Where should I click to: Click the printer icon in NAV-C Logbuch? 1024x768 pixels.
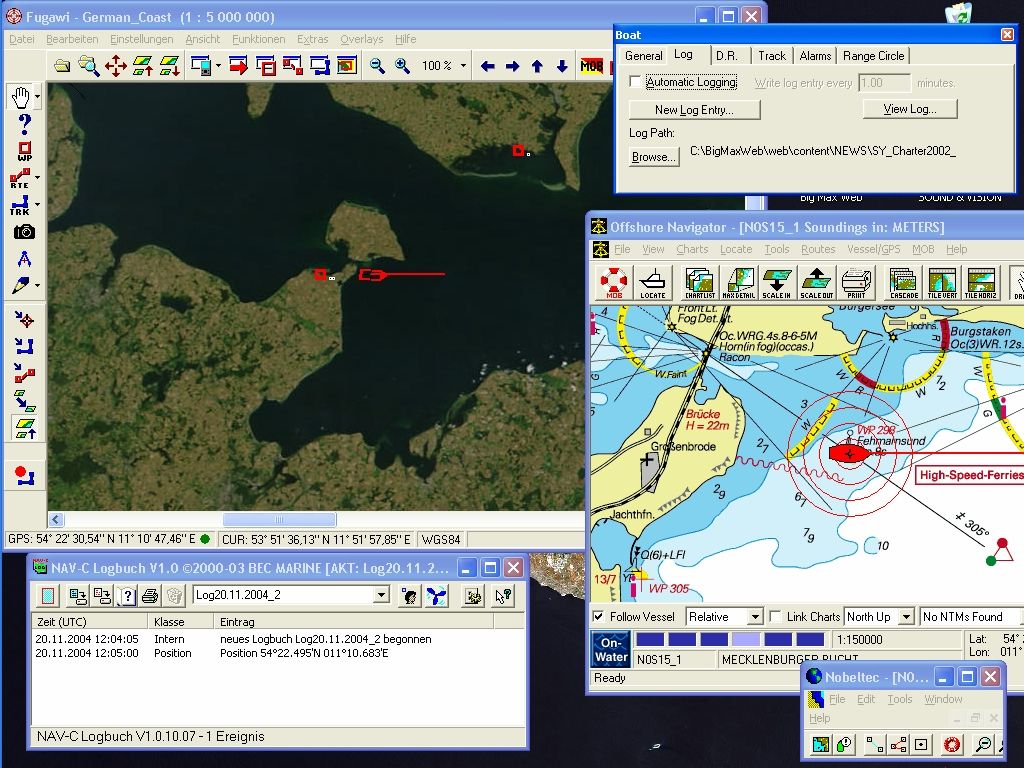150,596
